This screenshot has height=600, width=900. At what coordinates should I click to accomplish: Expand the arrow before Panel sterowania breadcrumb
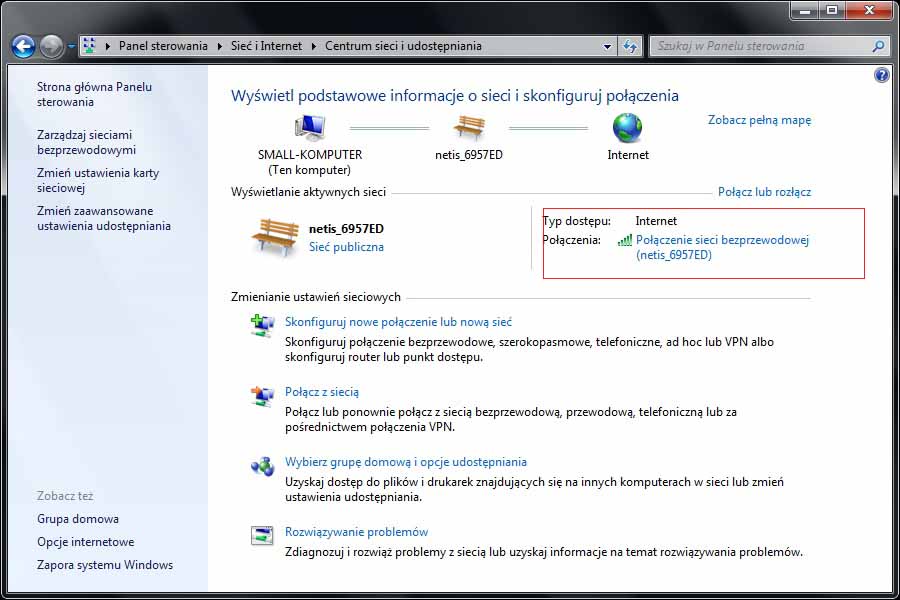107,46
